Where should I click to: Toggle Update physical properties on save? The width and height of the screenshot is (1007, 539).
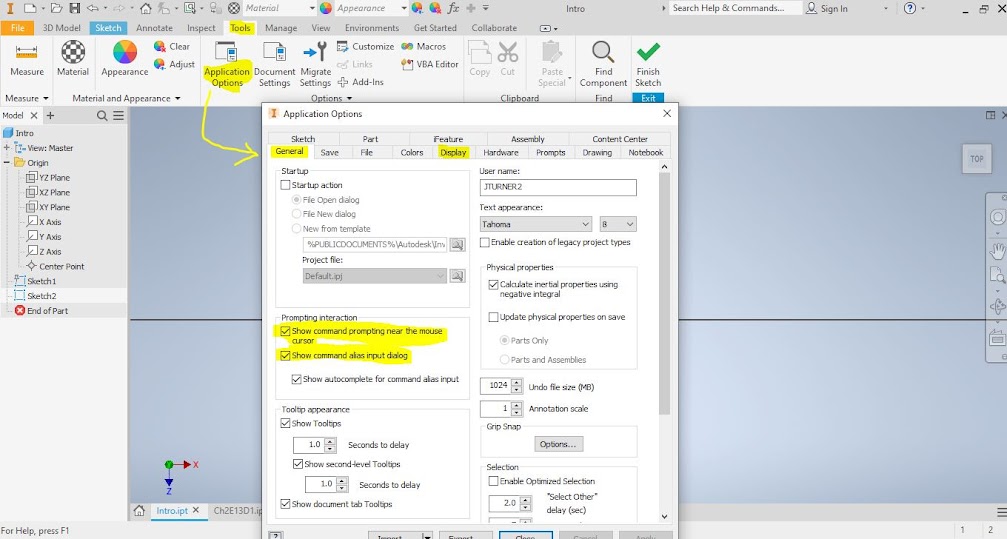click(493, 317)
